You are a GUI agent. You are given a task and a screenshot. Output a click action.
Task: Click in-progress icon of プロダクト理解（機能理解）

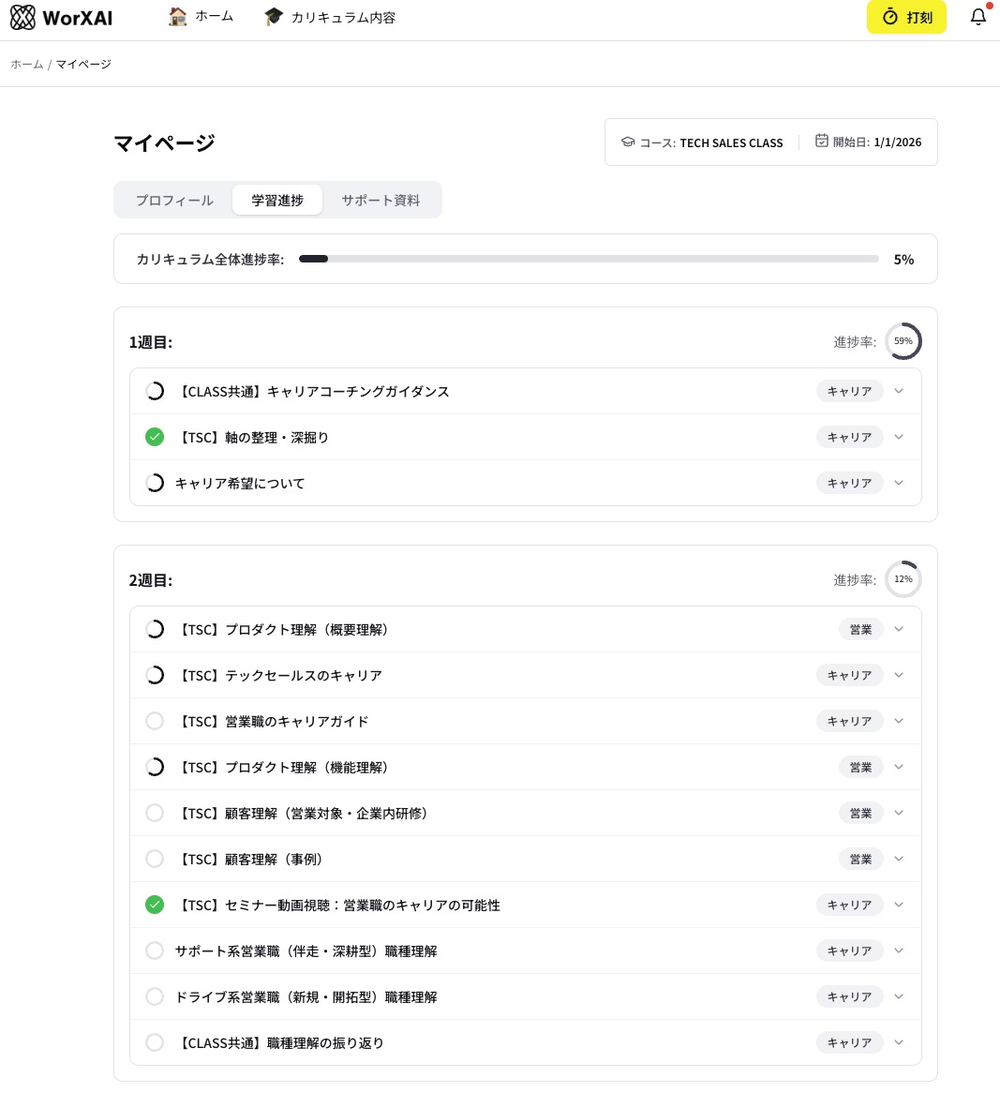tap(155, 767)
